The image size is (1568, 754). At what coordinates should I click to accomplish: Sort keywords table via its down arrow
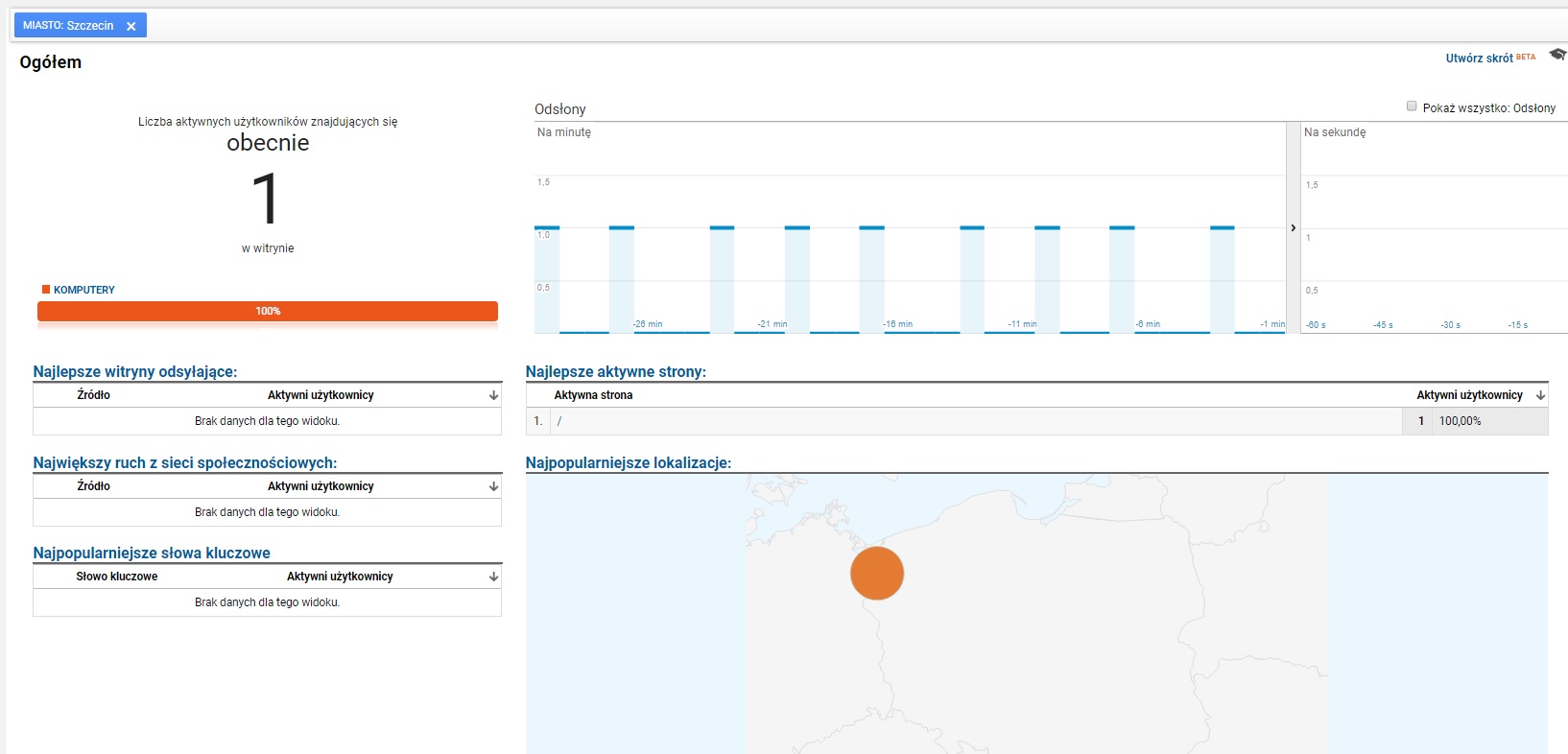[493, 577]
